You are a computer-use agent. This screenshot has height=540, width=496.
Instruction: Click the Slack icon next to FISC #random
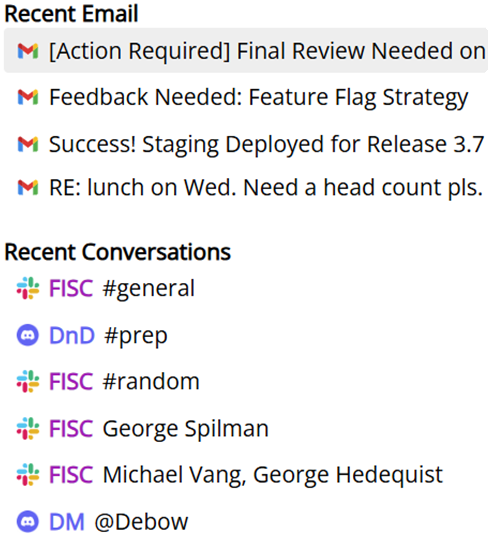[x=28, y=381]
